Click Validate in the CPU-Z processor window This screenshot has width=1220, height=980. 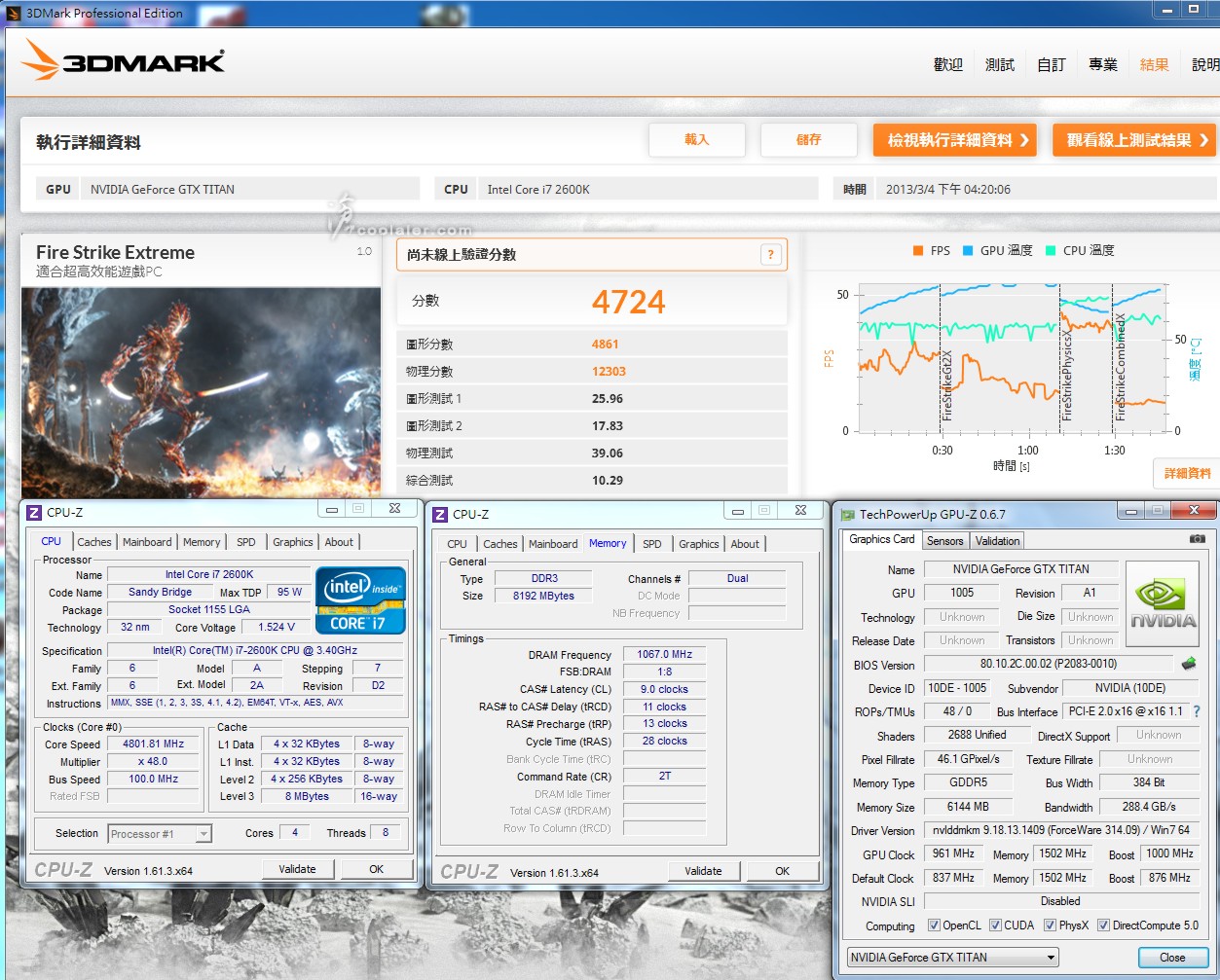tap(297, 869)
